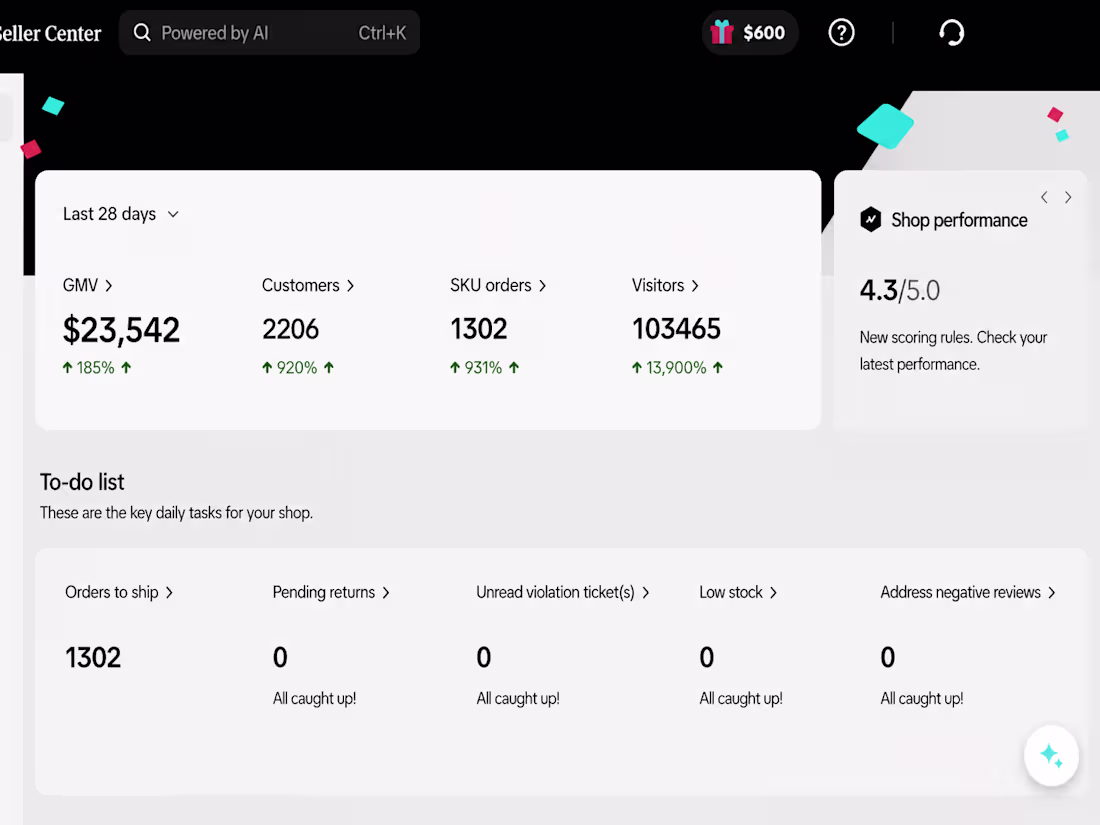The width and height of the screenshot is (1100, 825).
Task: Open customer support headset icon
Action: 951,32
